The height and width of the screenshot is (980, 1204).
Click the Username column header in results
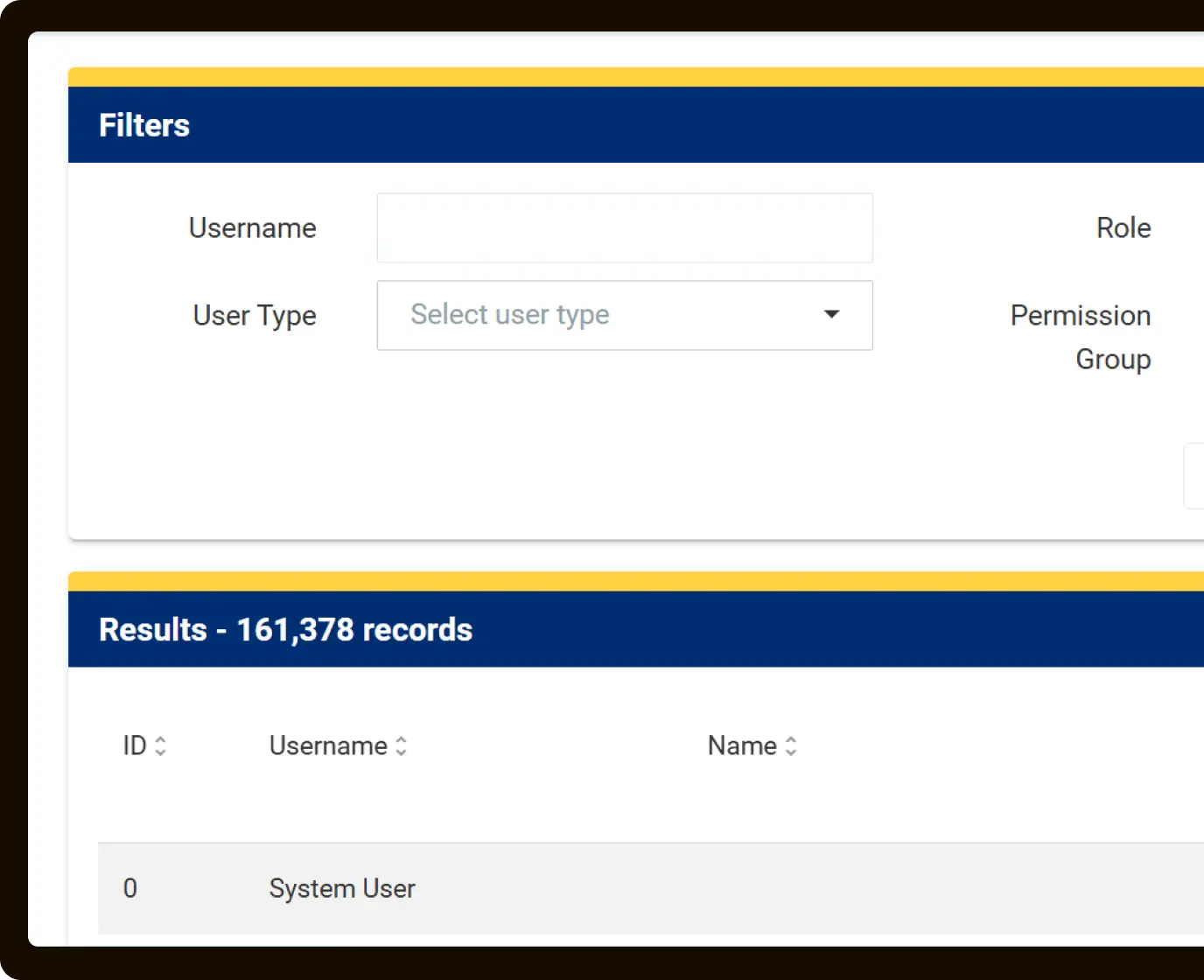(328, 745)
